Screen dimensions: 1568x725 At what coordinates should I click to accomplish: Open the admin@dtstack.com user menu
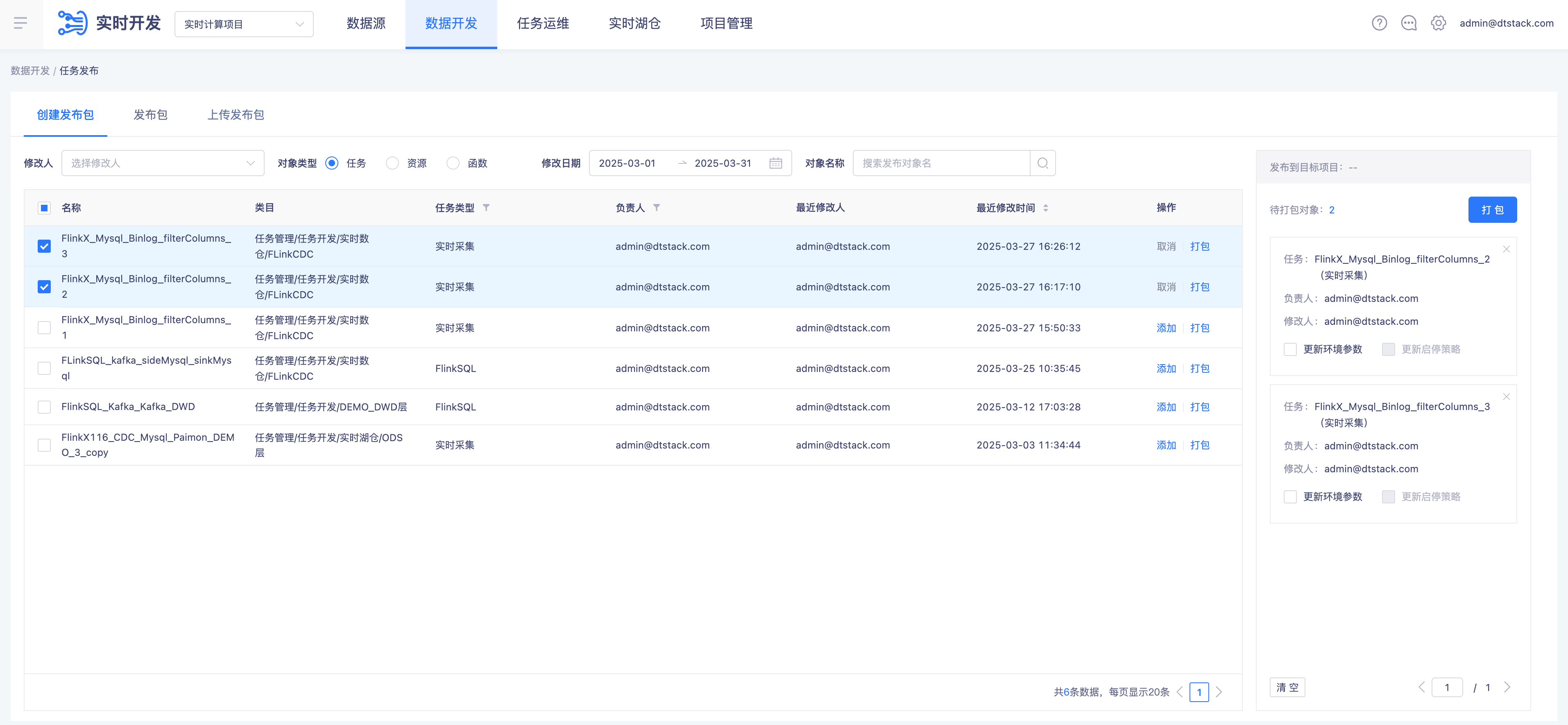tap(1506, 23)
